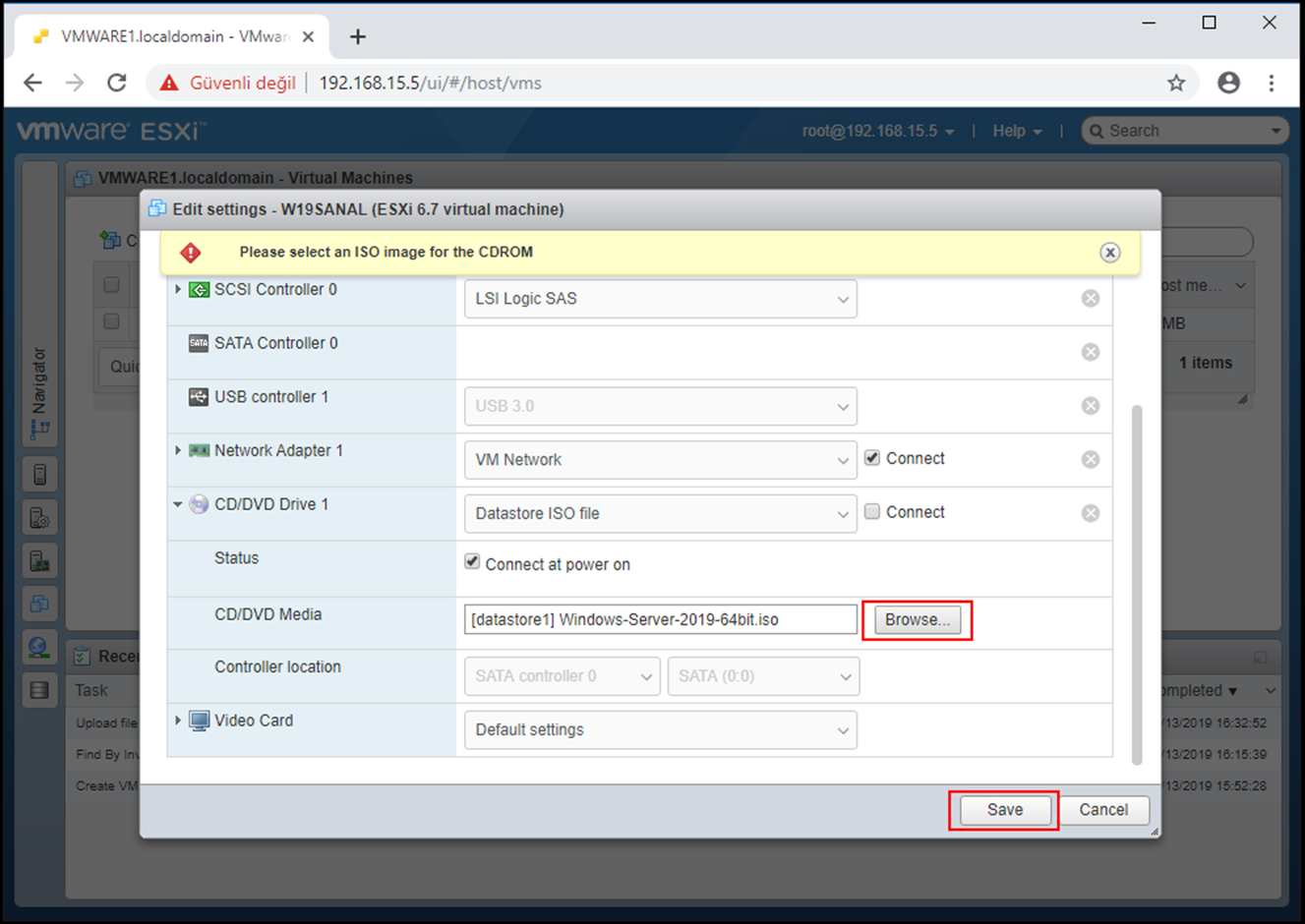This screenshot has width=1305, height=924.
Task: Open the Video Card Default settings dropdown
Action: pos(660,730)
